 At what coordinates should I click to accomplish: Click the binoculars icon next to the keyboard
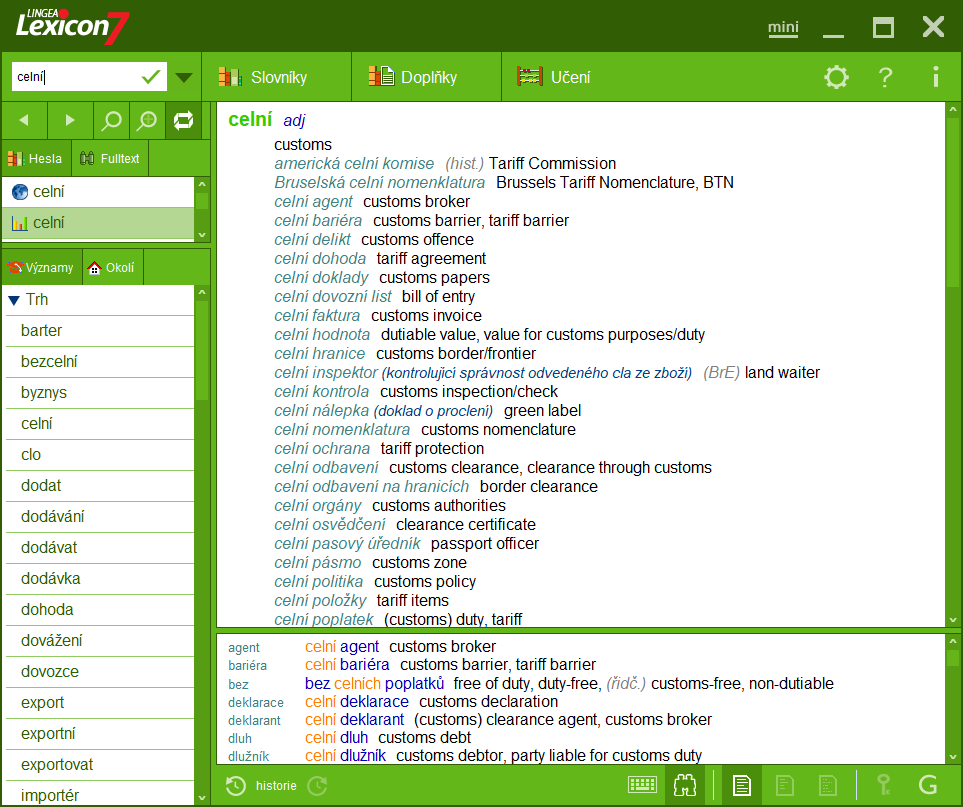point(684,785)
